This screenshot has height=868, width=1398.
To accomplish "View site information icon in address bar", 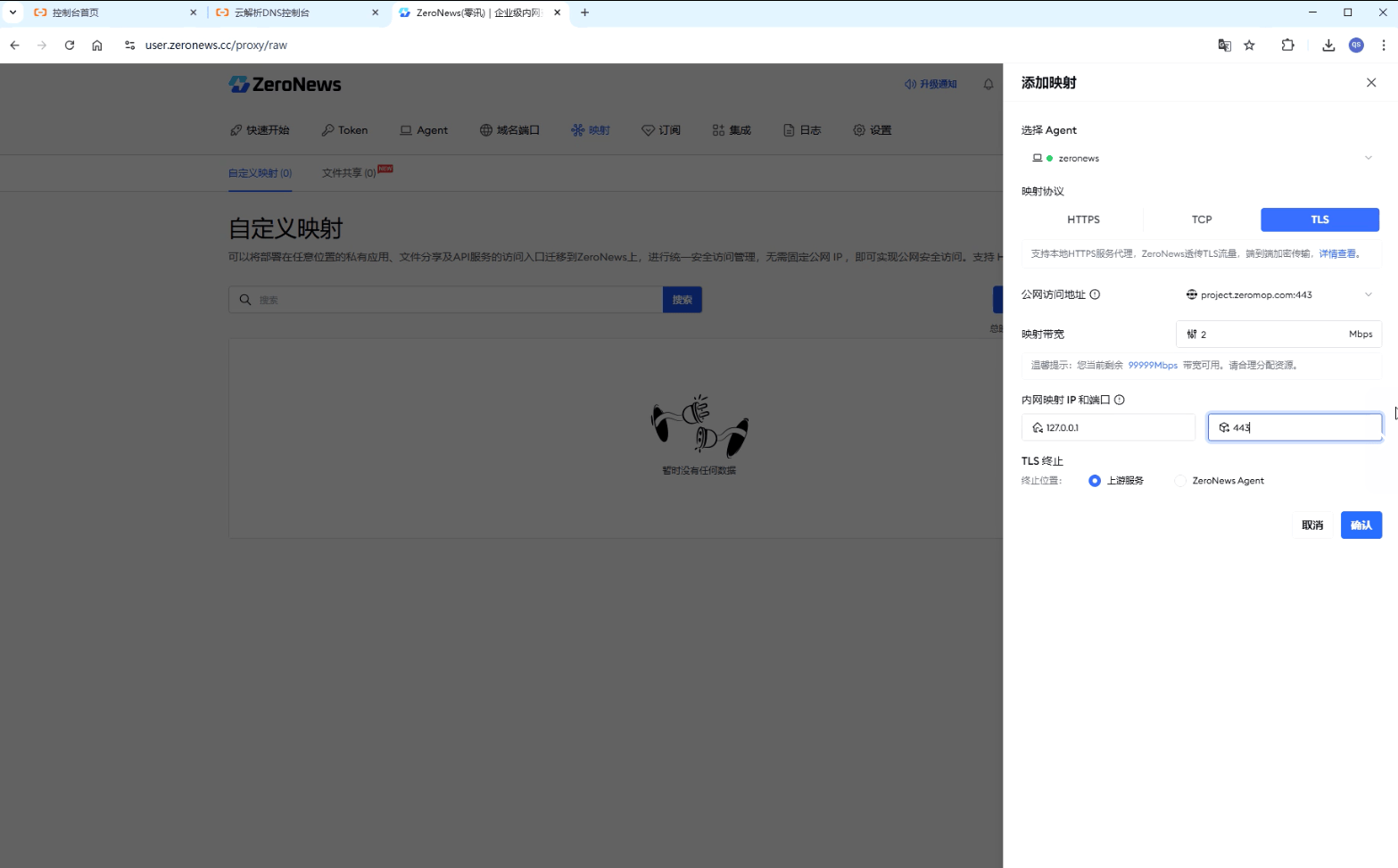I will coord(130,45).
